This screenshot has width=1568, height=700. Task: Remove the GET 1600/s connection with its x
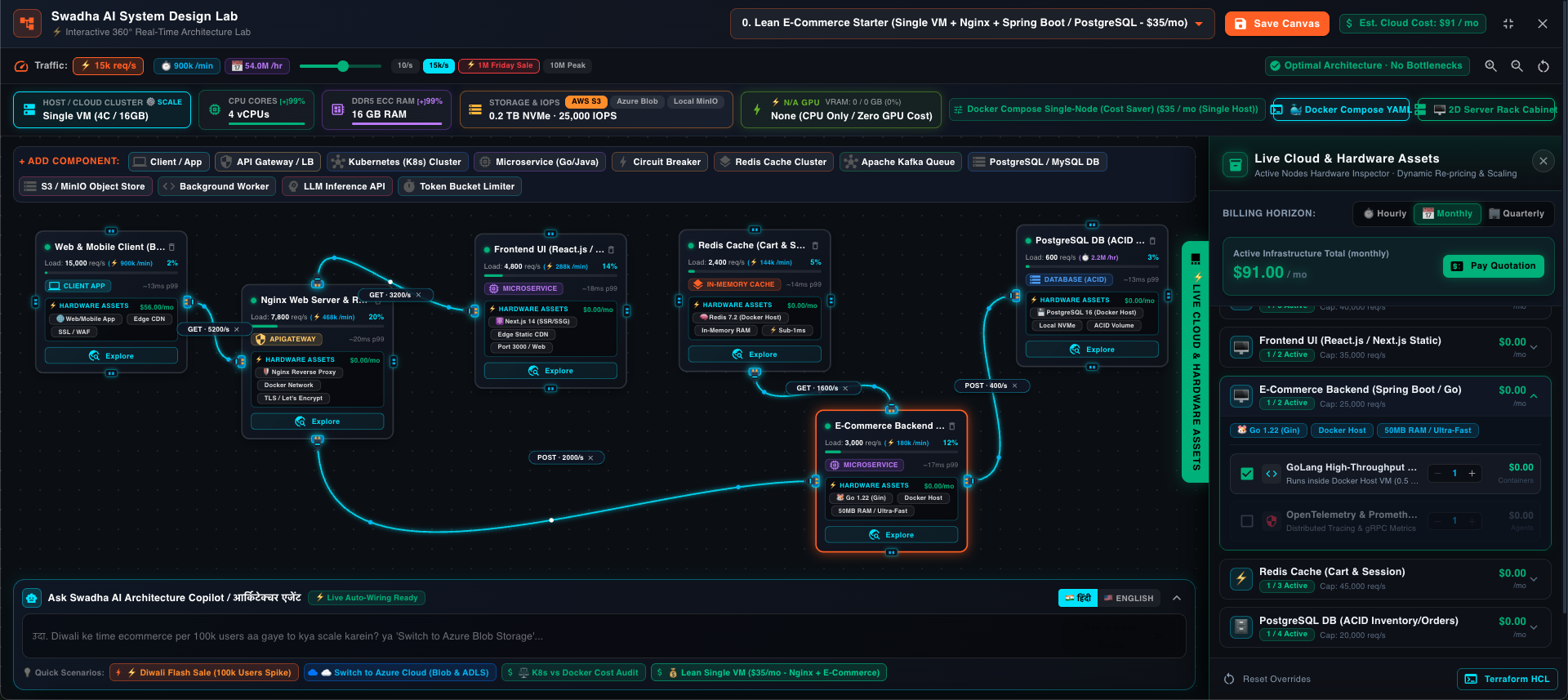point(845,388)
